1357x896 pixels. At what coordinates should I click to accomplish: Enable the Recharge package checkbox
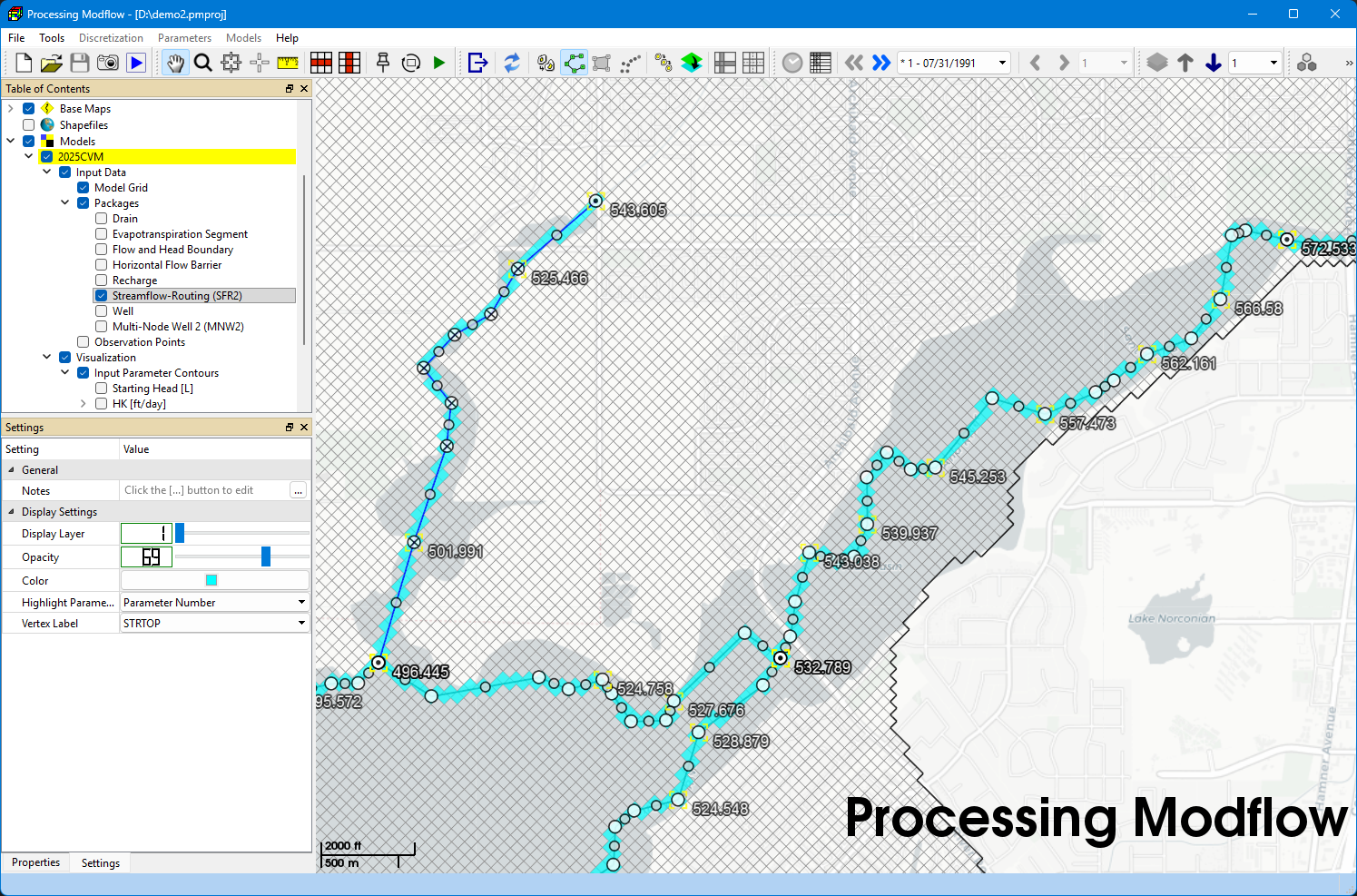tap(102, 281)
